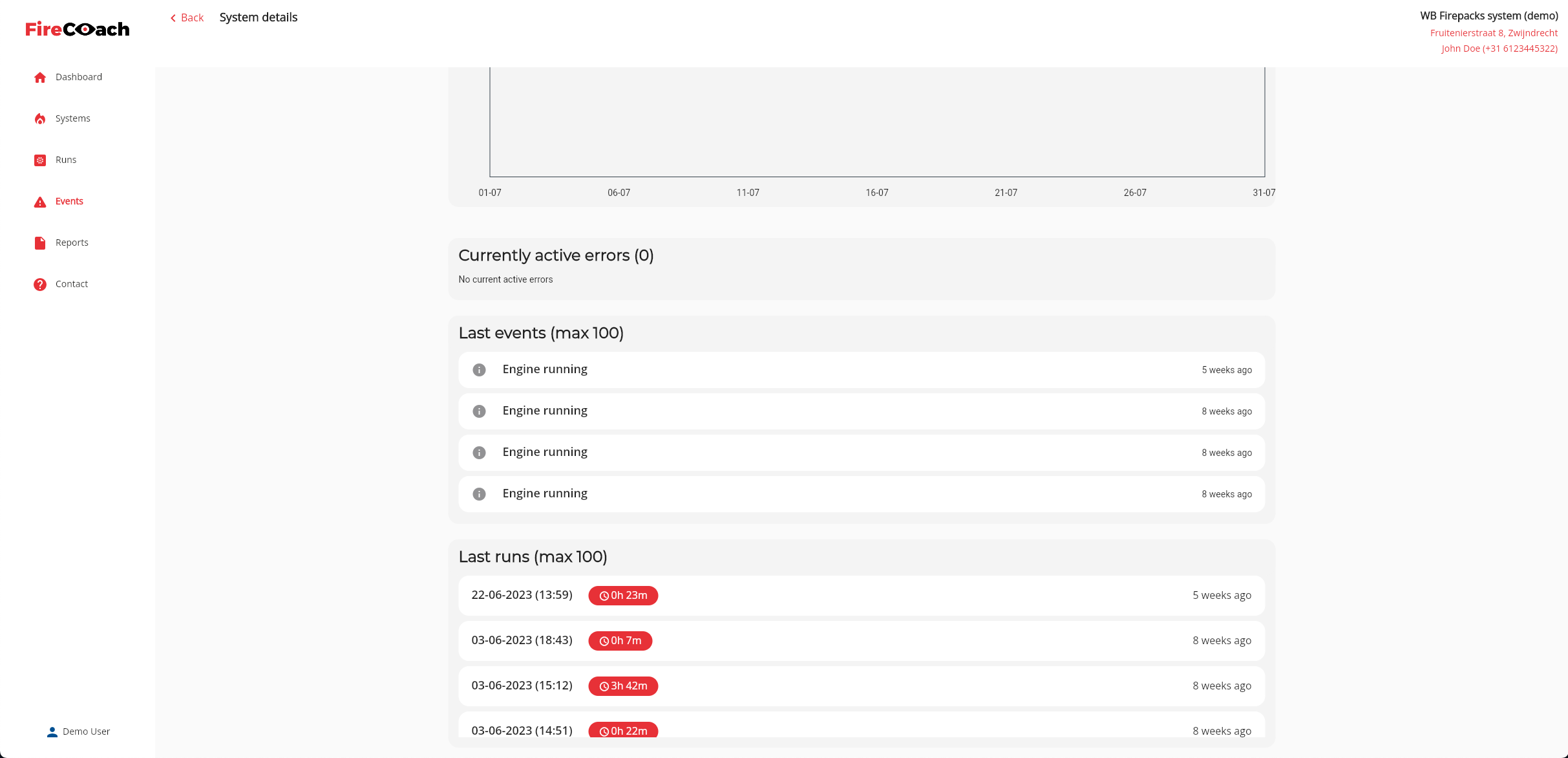Open the run from 22-06-2023 (13:59)
This screenshot has height=758, width=1568.
pos(862,596)
